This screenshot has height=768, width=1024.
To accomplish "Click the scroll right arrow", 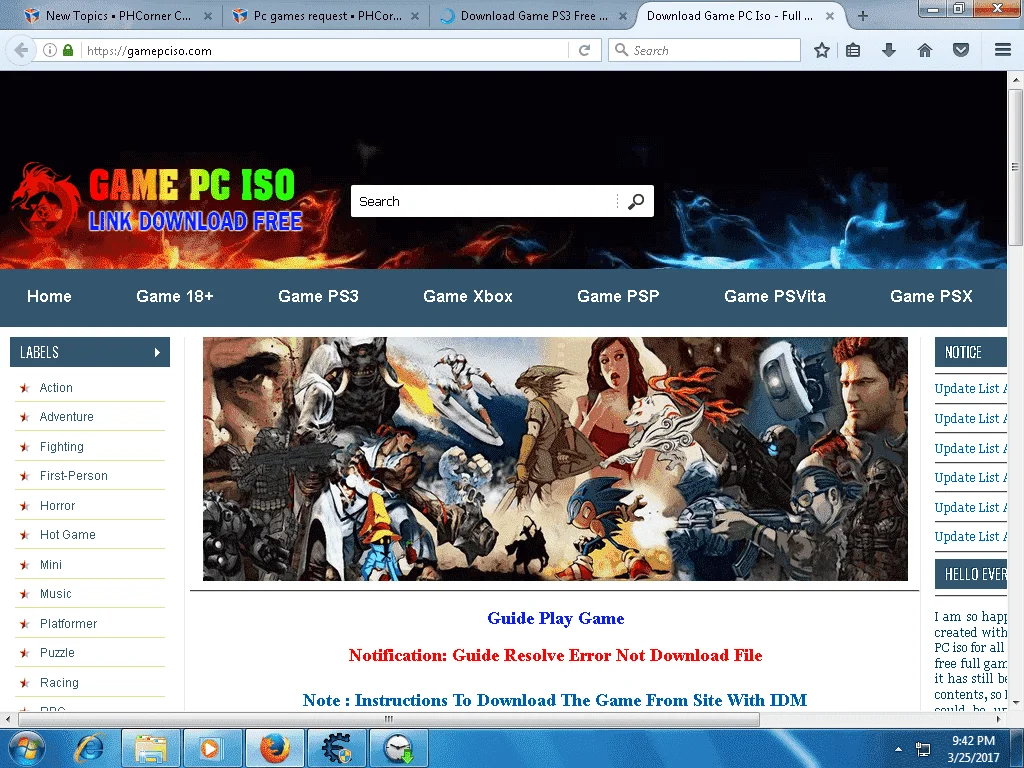I will [x=999, y=719].
